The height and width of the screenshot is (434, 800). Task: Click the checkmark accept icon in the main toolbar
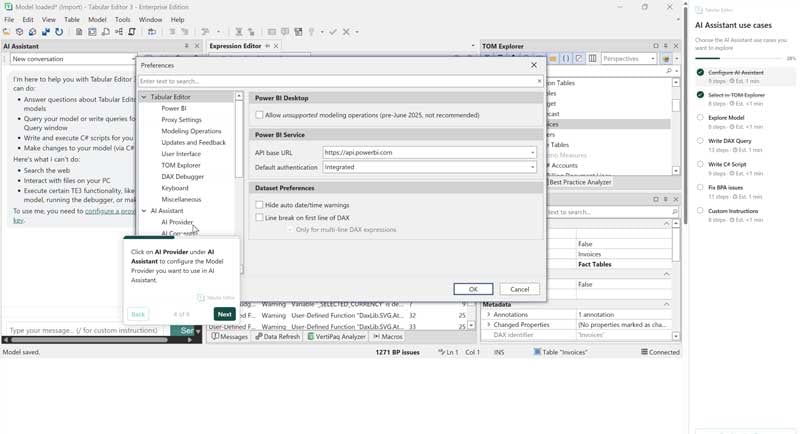coord(333,32)
